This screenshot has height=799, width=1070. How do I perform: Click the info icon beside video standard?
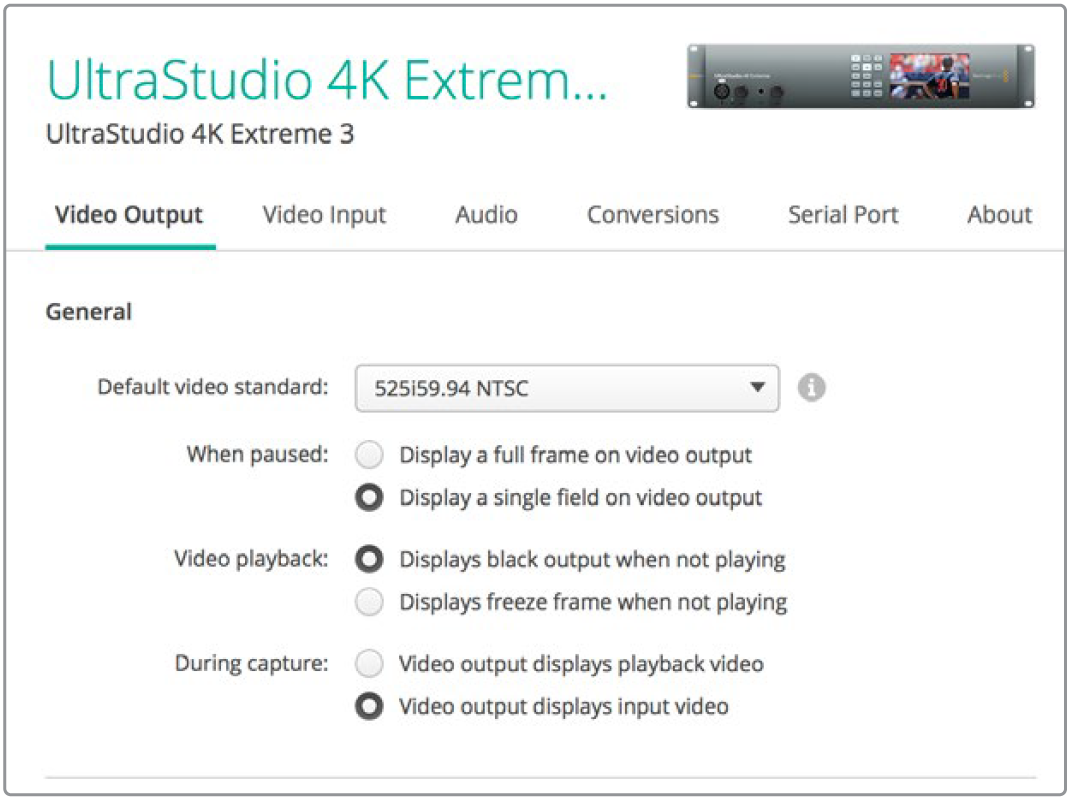(812, 388)
